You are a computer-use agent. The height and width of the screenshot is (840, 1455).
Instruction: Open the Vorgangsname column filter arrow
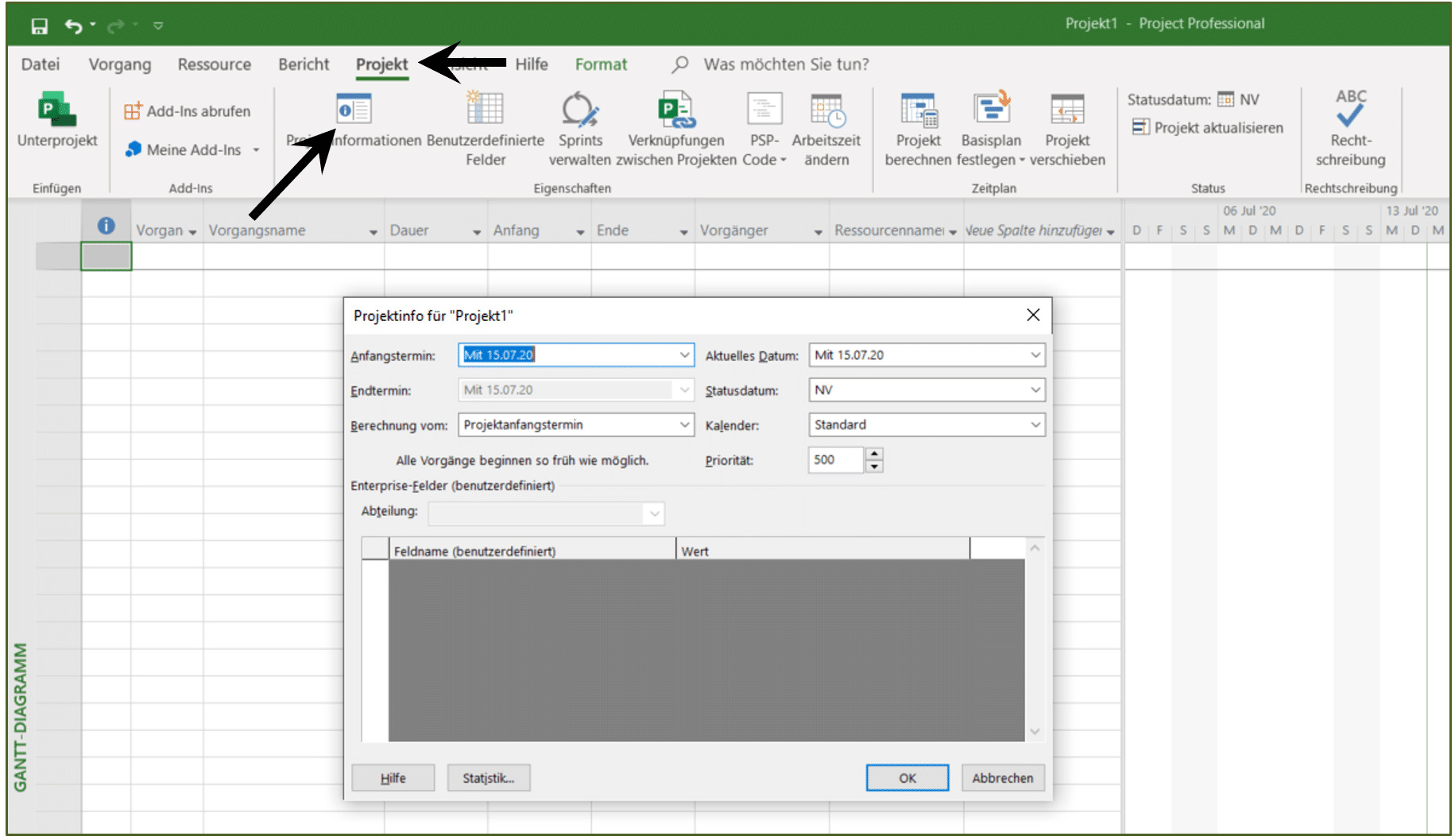[373, 232]
